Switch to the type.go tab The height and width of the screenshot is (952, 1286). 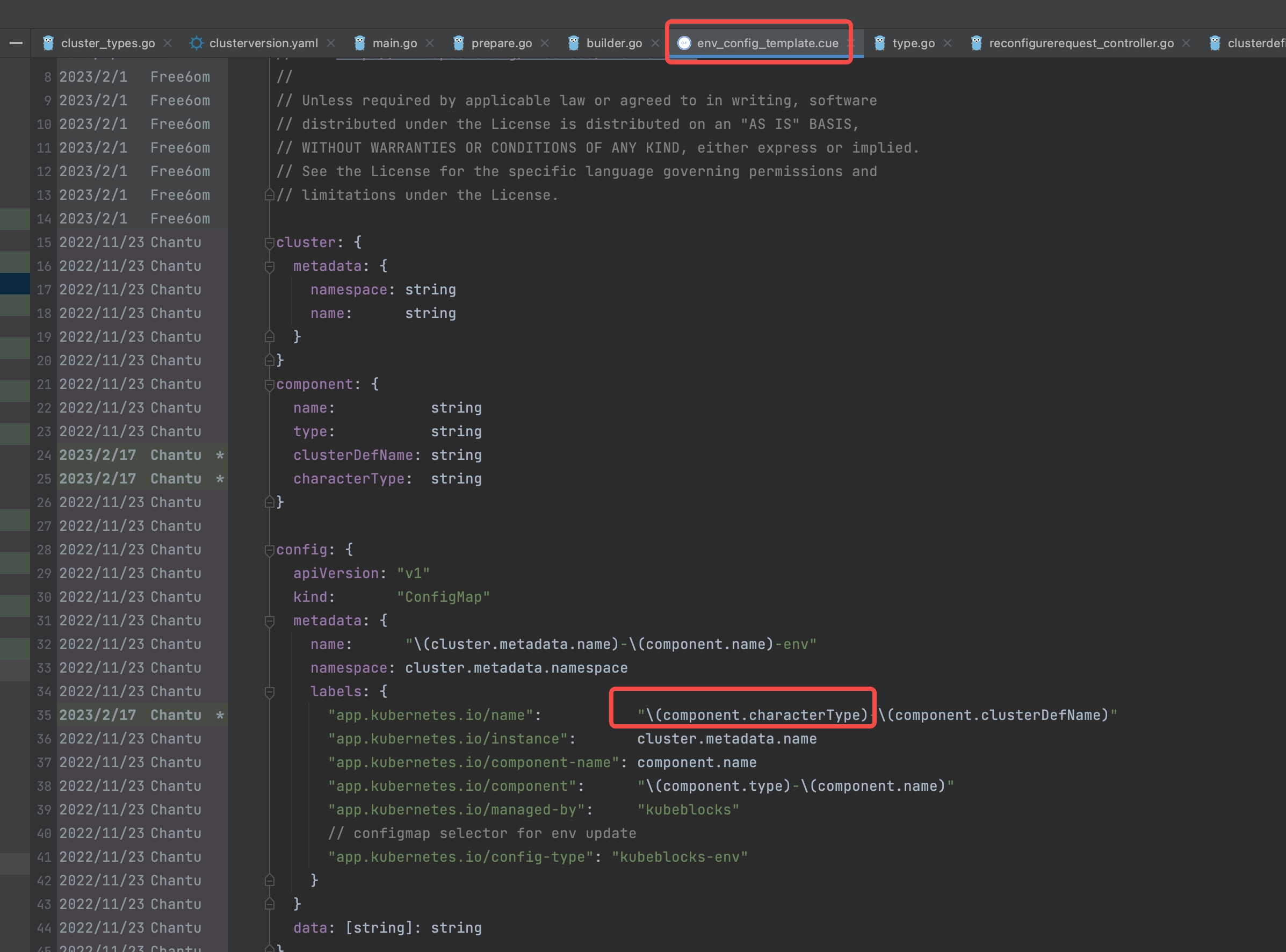pyautogui.click(x=913, y=42)
